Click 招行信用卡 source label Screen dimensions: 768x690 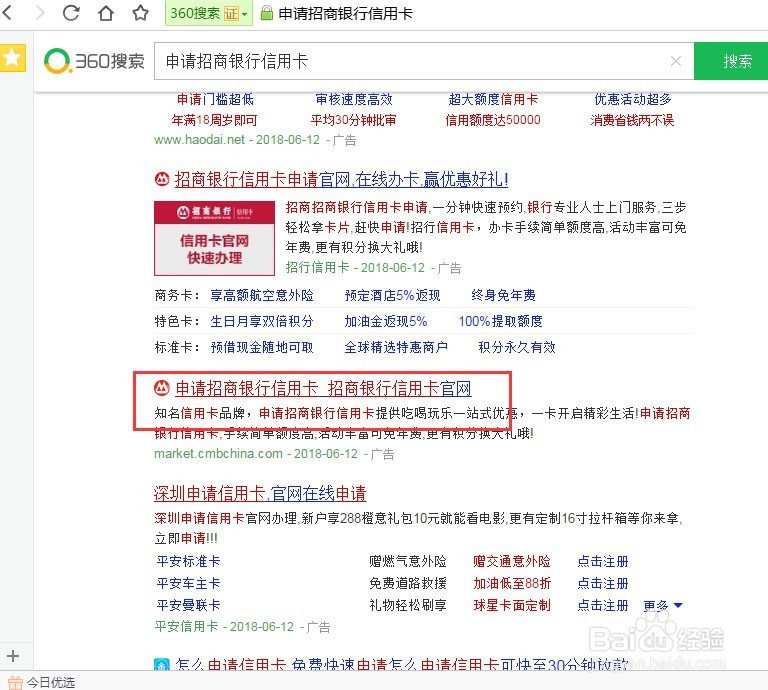(317, 267)
